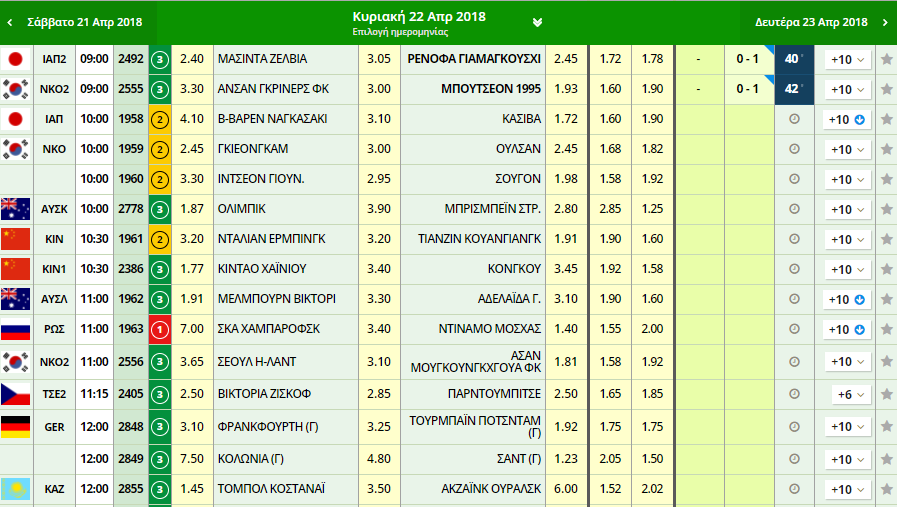The height and width of the screenshot is (507, 897).
Task: Expand +10 markets for Melbourne Victory match
Action: tap(846, 299)
